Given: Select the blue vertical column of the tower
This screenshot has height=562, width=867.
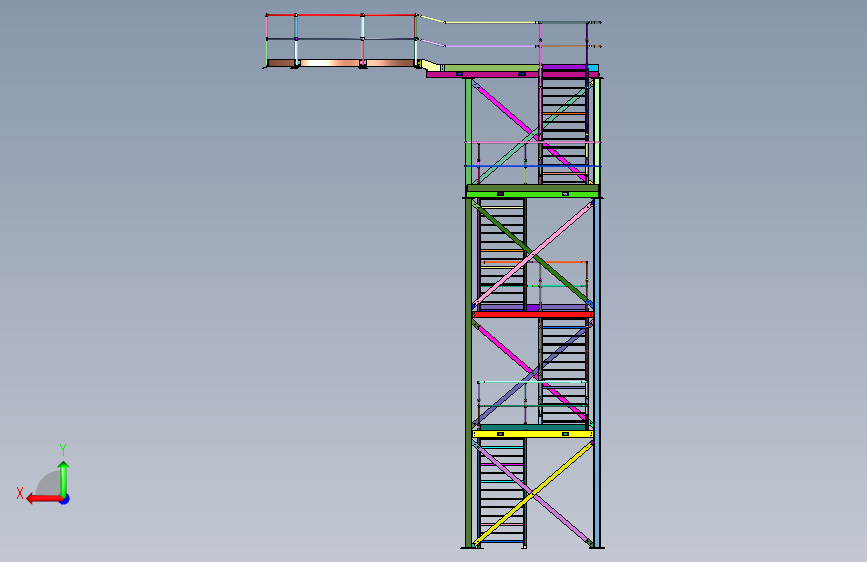Looking at the screenshot, I should pyautogui.click(x=597, y=371).
